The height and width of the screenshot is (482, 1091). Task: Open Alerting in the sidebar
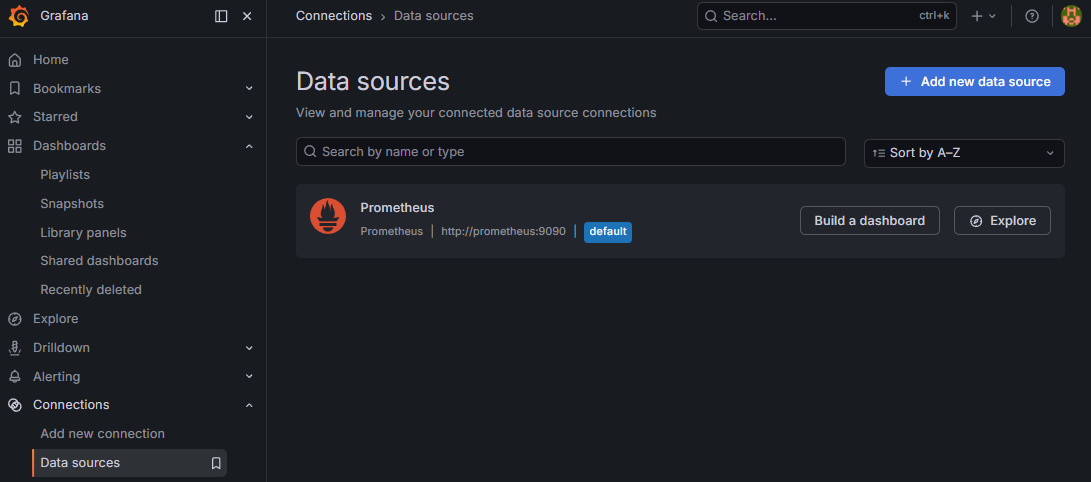[56, 376]
